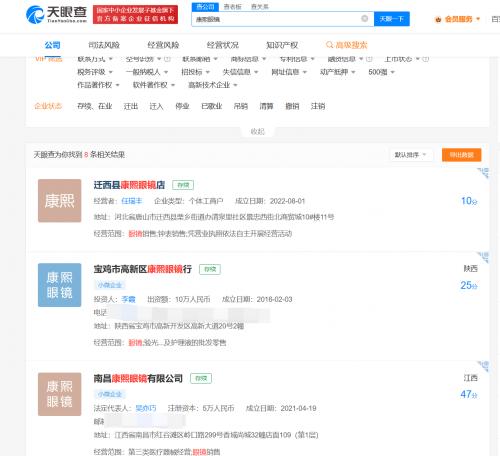Click 小微企业 tag under 宝鸡市高新区康熙眼镜行

110,285
